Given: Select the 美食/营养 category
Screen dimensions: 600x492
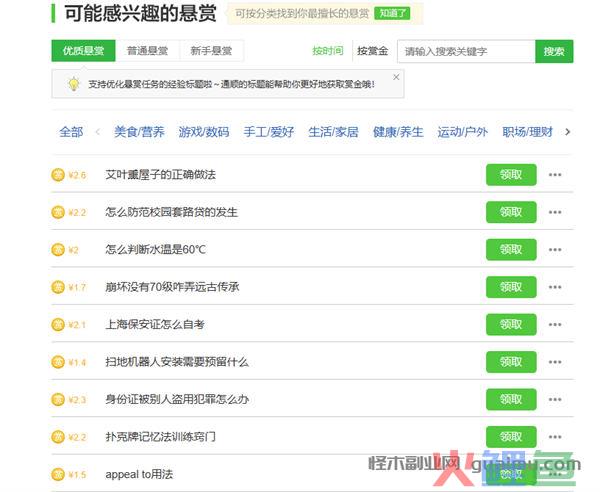Looking at the screenshot, I should point(139,132).
